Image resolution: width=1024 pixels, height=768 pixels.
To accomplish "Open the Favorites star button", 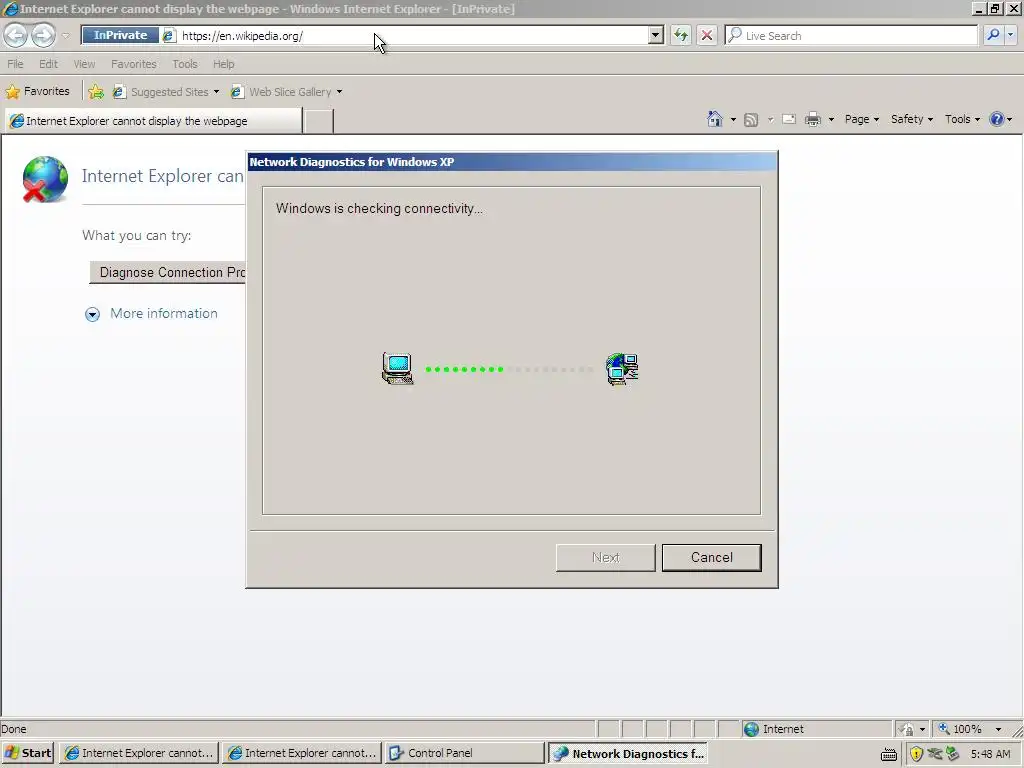I will (x=37, y=91).
